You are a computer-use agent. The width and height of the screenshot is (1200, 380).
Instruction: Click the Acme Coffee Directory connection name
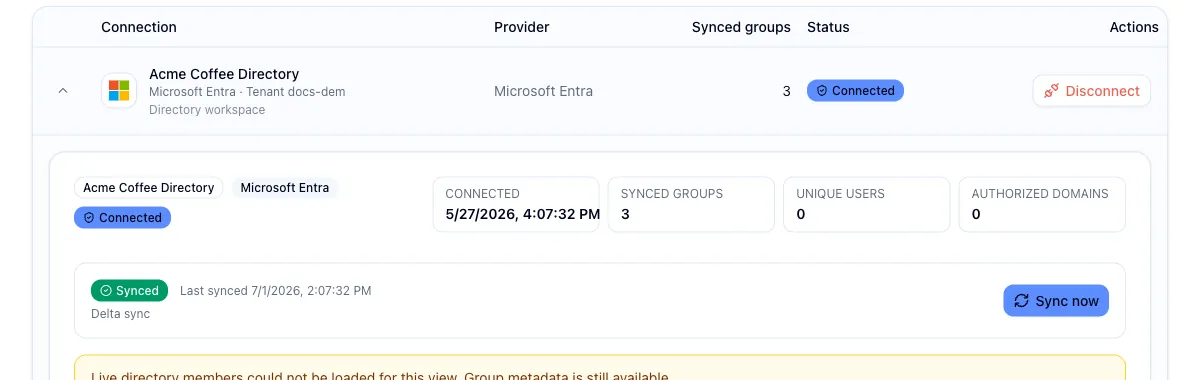coord(224,74)
